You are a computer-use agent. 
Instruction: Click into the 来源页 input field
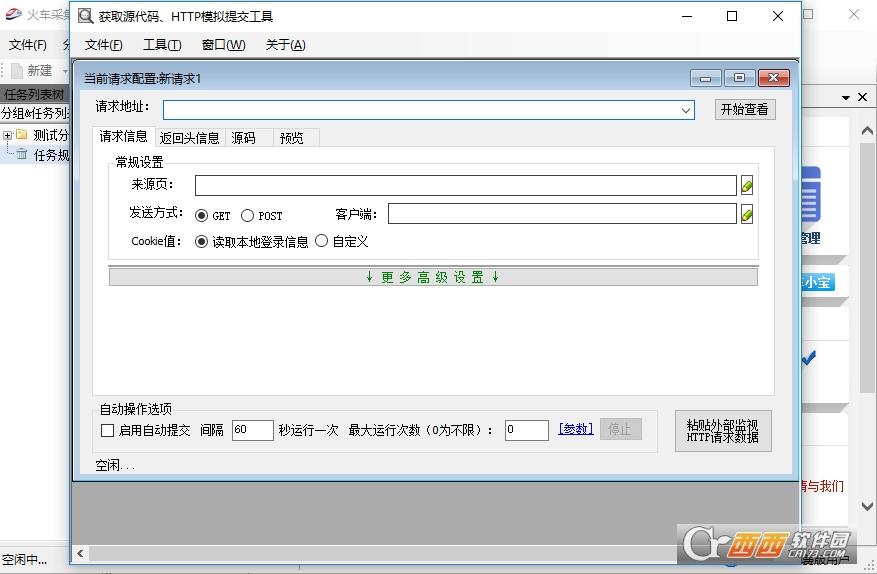(465, 186)
